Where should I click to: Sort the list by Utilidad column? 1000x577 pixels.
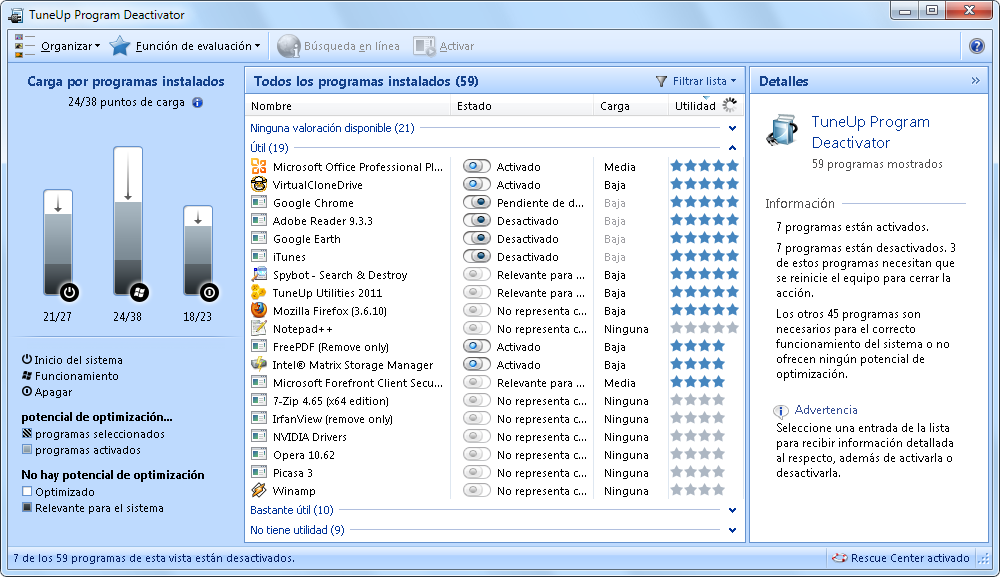pos(695,106)
